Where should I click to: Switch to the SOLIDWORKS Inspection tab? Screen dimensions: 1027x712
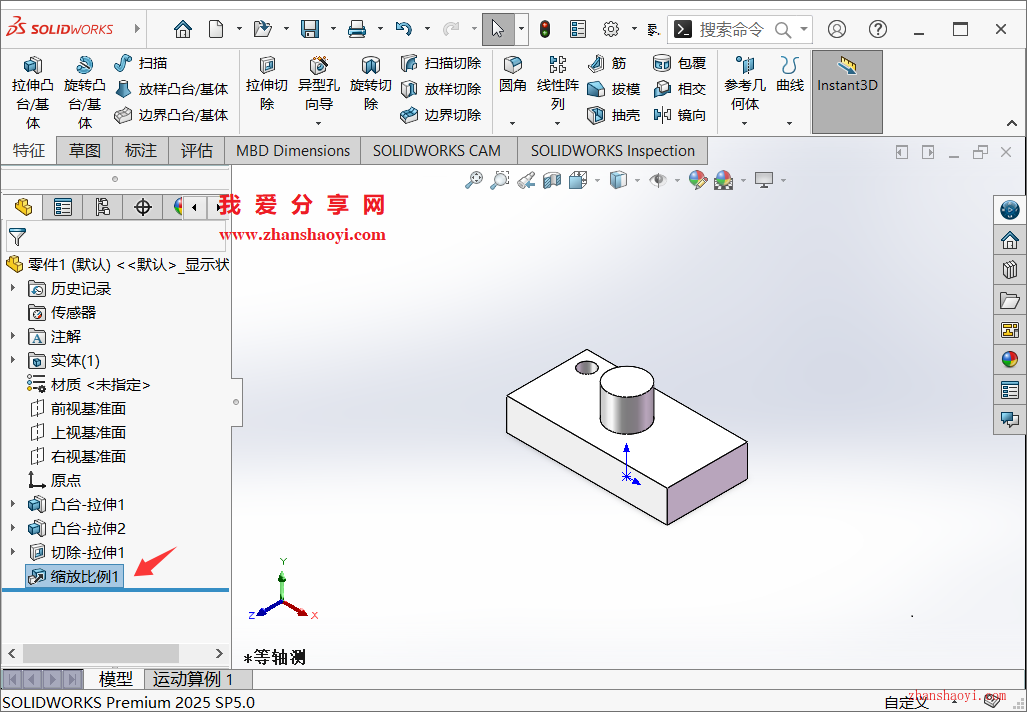[x=612, y=151]
